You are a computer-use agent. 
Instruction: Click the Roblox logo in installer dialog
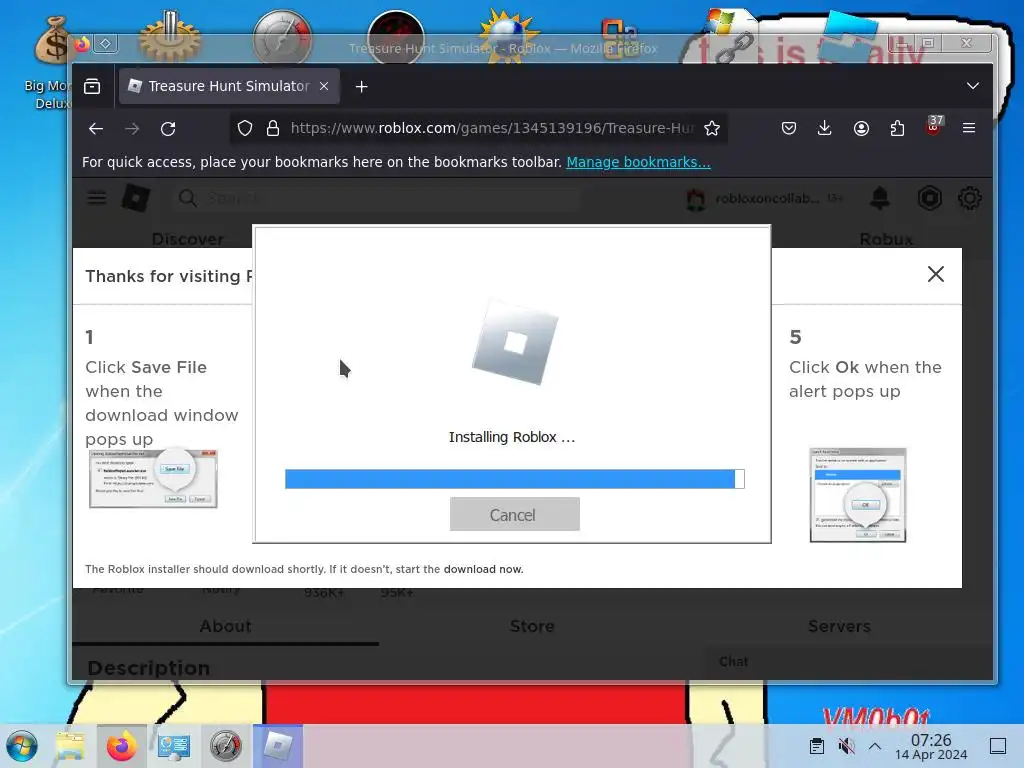pos(515,342)
